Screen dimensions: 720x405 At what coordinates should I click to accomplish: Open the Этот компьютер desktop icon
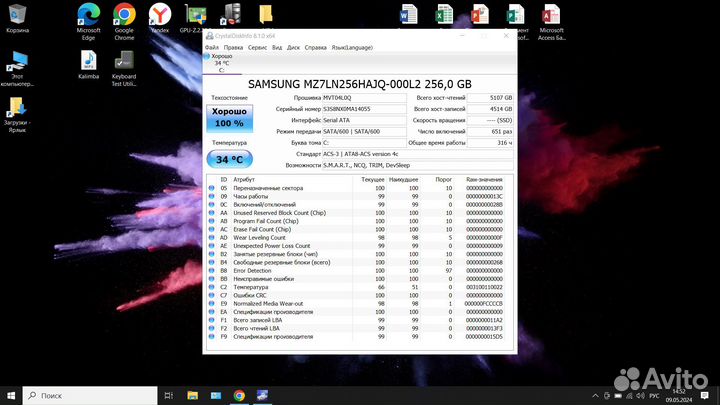click(17, 68)
